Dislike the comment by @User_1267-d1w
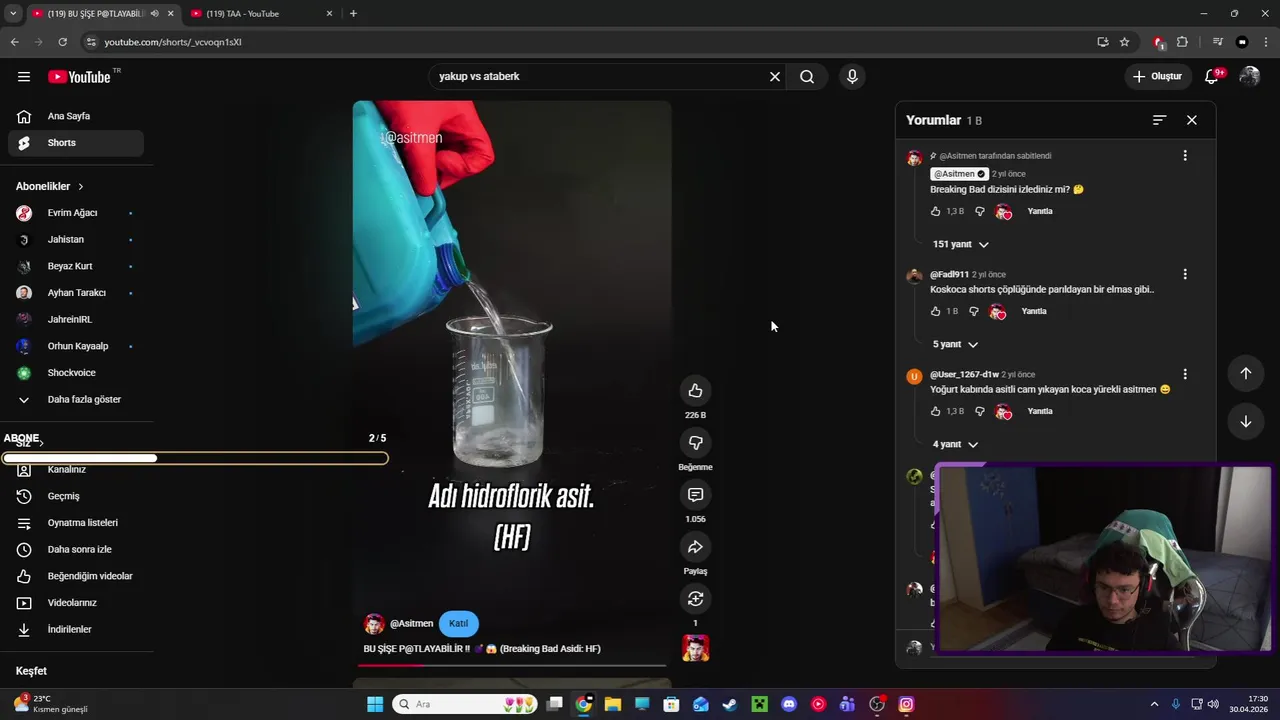 (x=979, y=411)
